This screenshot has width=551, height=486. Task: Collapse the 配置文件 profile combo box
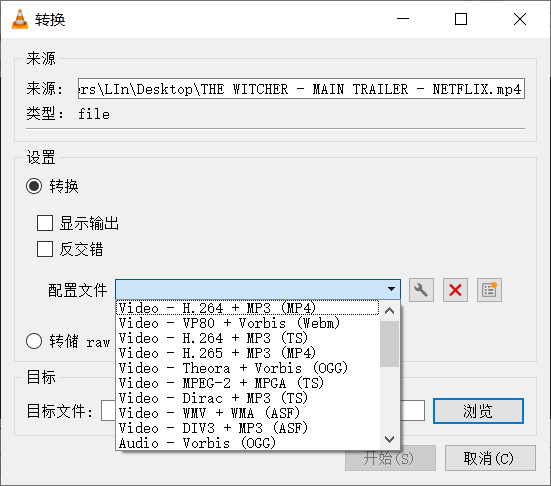pos(258,289)
